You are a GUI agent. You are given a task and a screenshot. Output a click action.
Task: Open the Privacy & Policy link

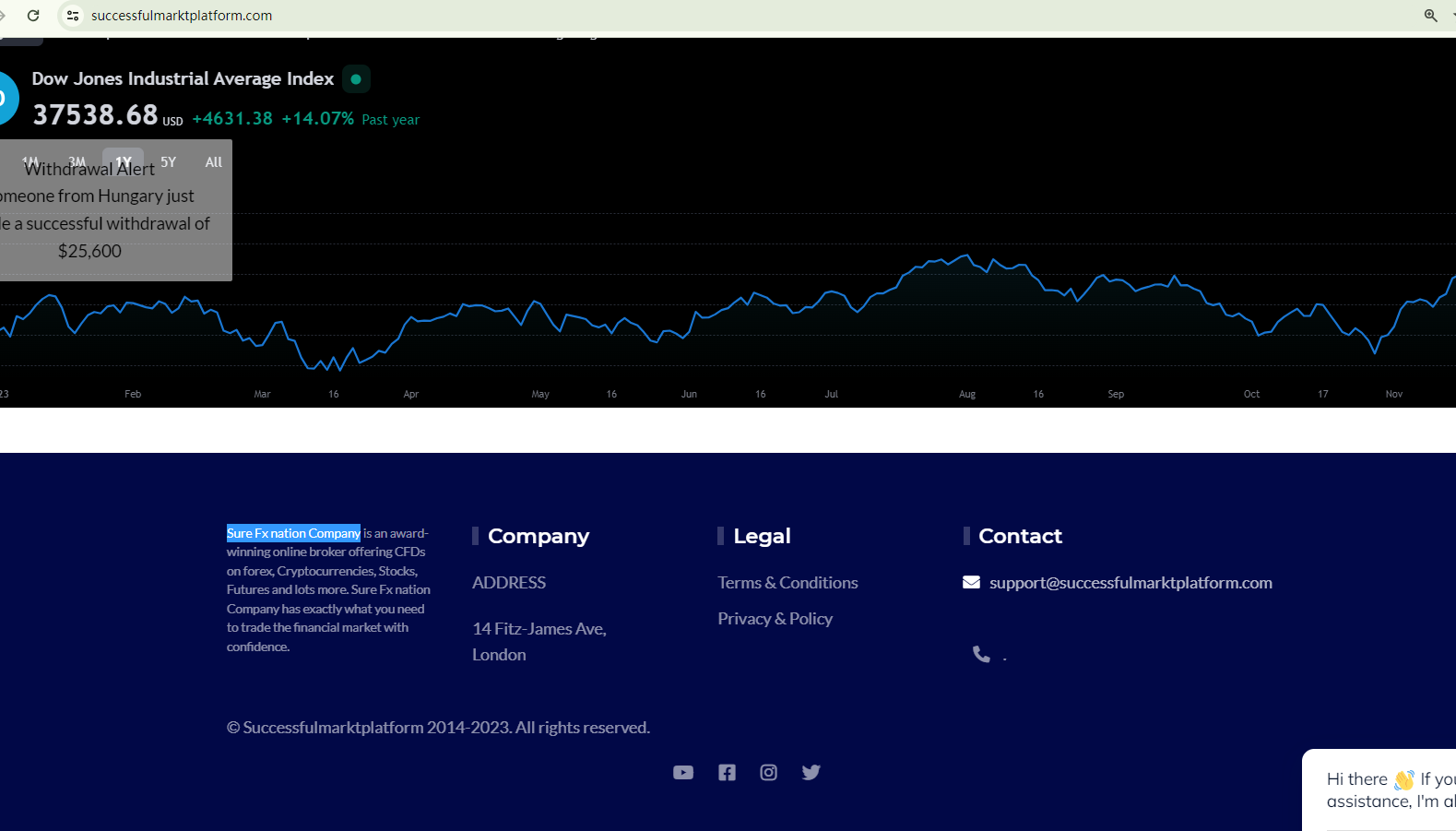coord(775,619)
